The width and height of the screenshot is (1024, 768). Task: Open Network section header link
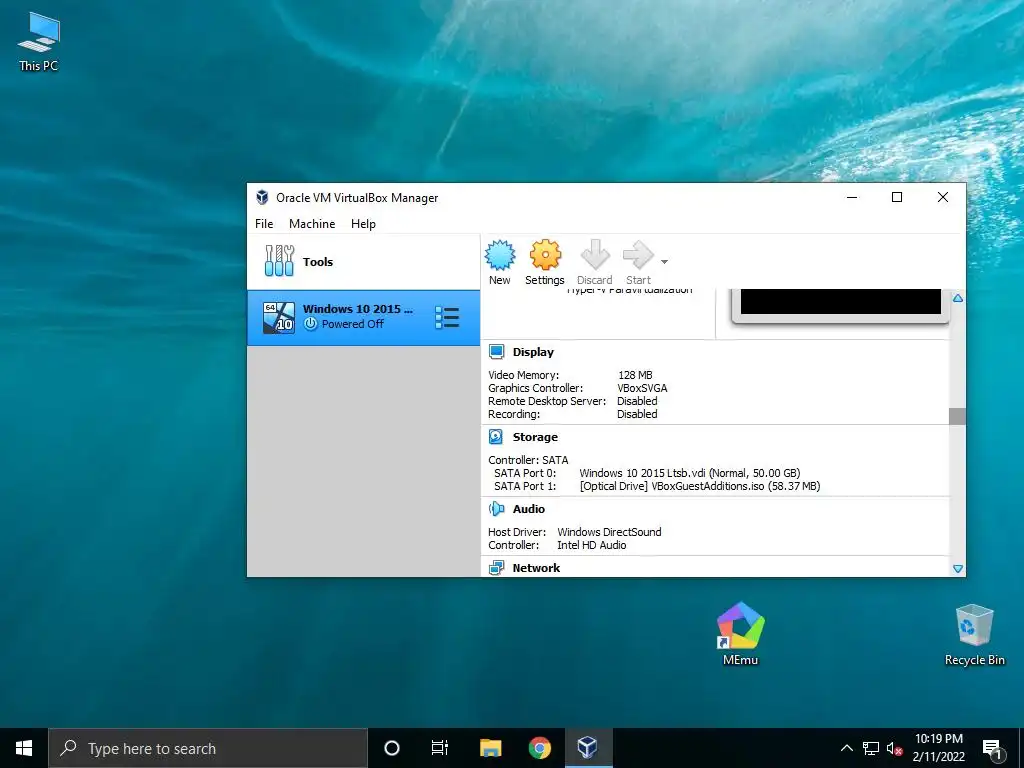click(536, 568)
